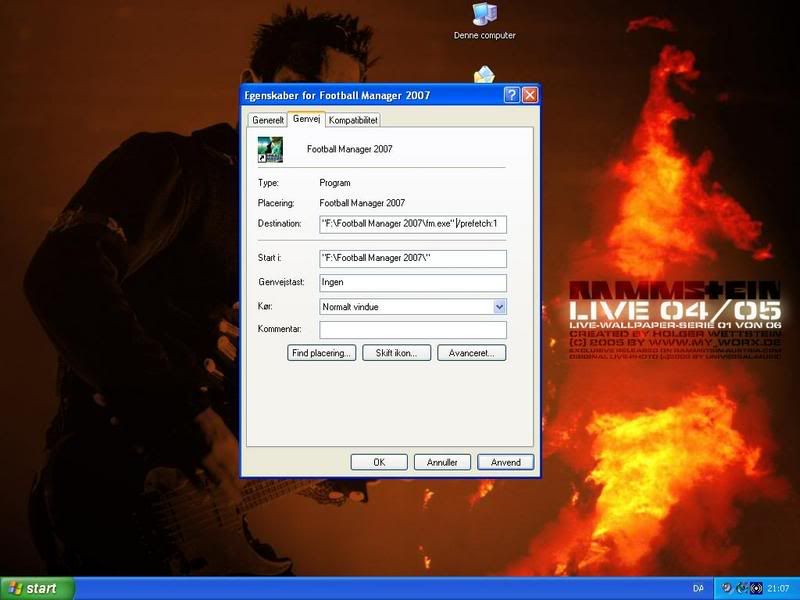
Task: Click the 'Football Manager 2007' name beside shortcut icon
Action: pos(349,149)
